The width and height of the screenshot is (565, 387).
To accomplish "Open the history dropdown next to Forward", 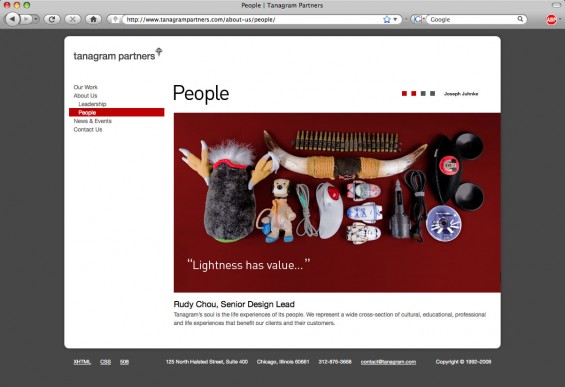I will [36, 19].
